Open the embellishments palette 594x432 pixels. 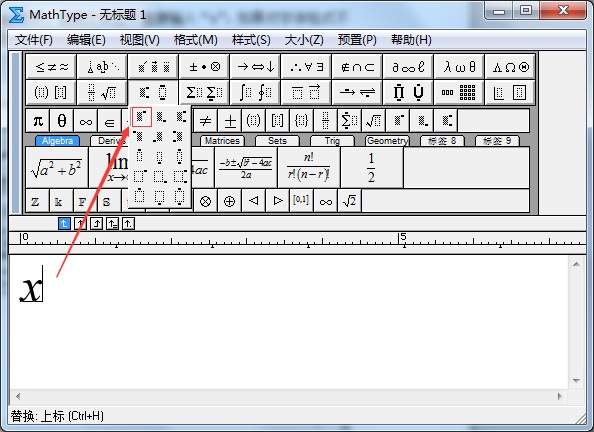point(153,67)
